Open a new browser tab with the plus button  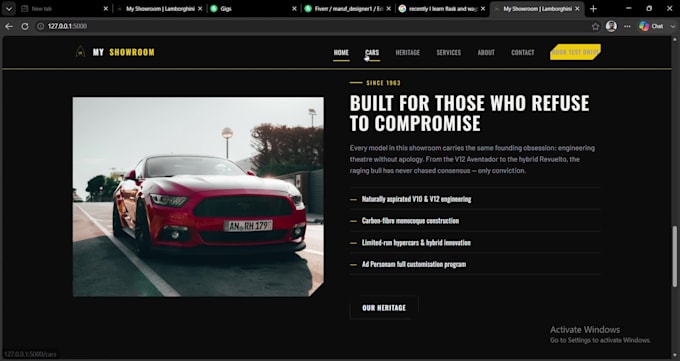tap(593, 9)
